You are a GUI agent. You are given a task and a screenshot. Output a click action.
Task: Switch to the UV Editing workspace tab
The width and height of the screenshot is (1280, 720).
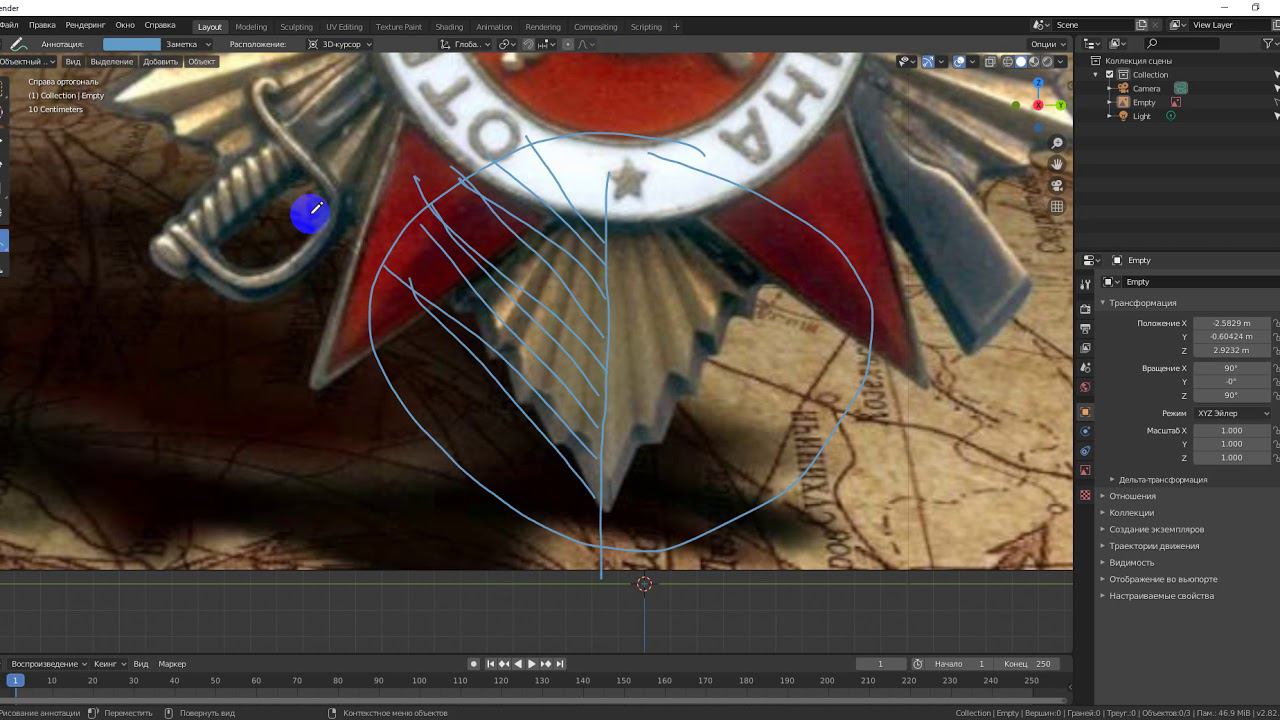(x=344, y=27)
